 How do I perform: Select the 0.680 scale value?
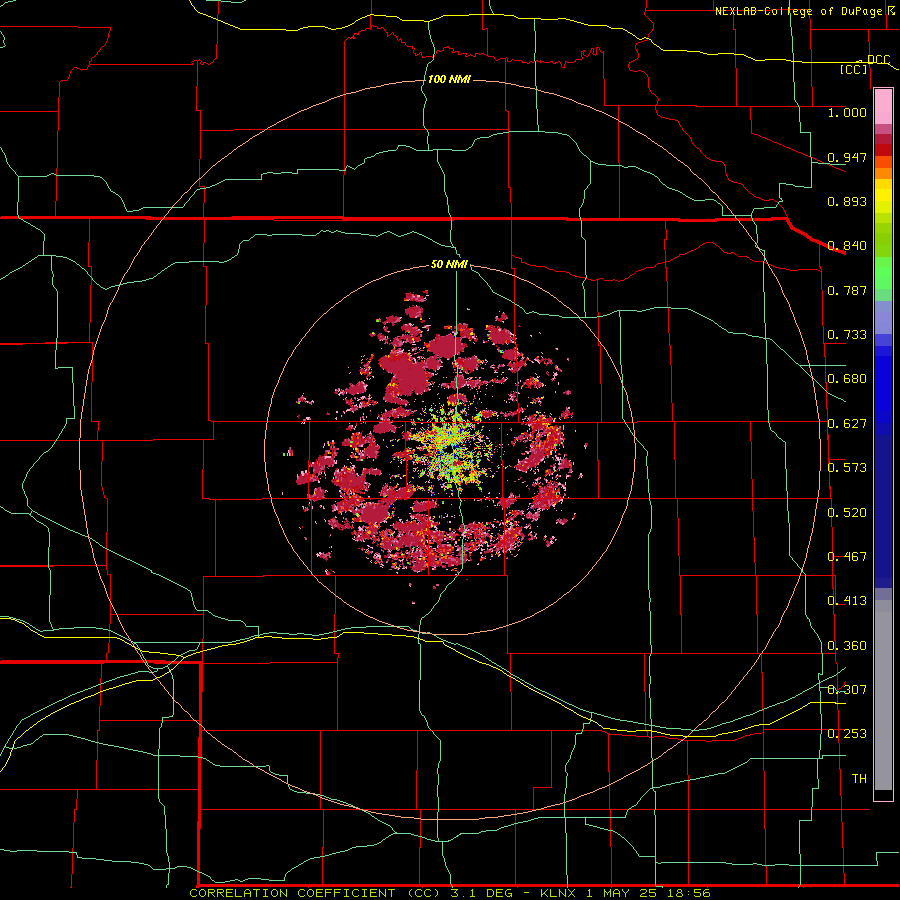click(847, 379)
